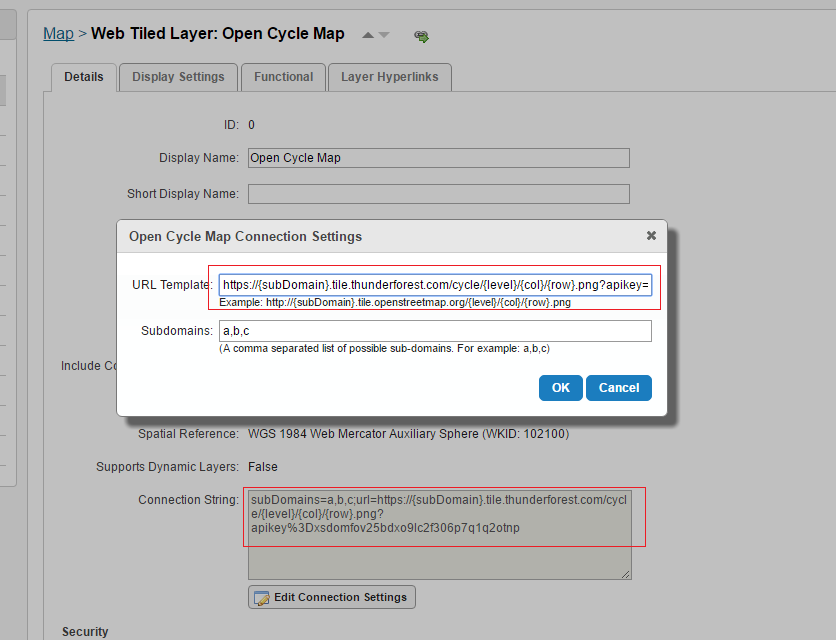Image resolution: width=836 pixels, height=640 pixels.
Task: Click the 'Web Tiled Layer: Open Cycle Map' title
Action: pyautogui.click(x=218, y=34)
